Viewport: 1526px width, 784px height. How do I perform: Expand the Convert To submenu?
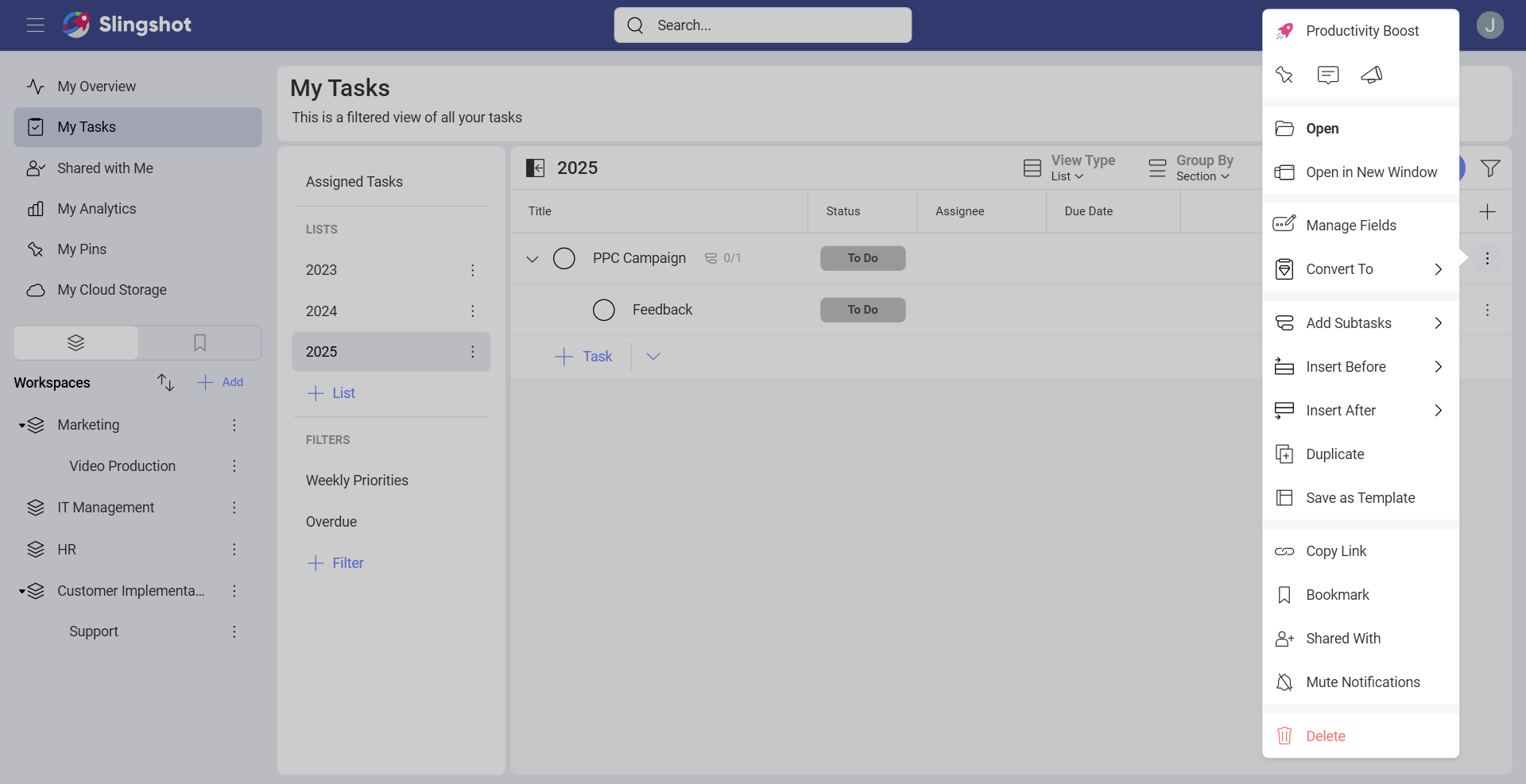pos(1361,269)
